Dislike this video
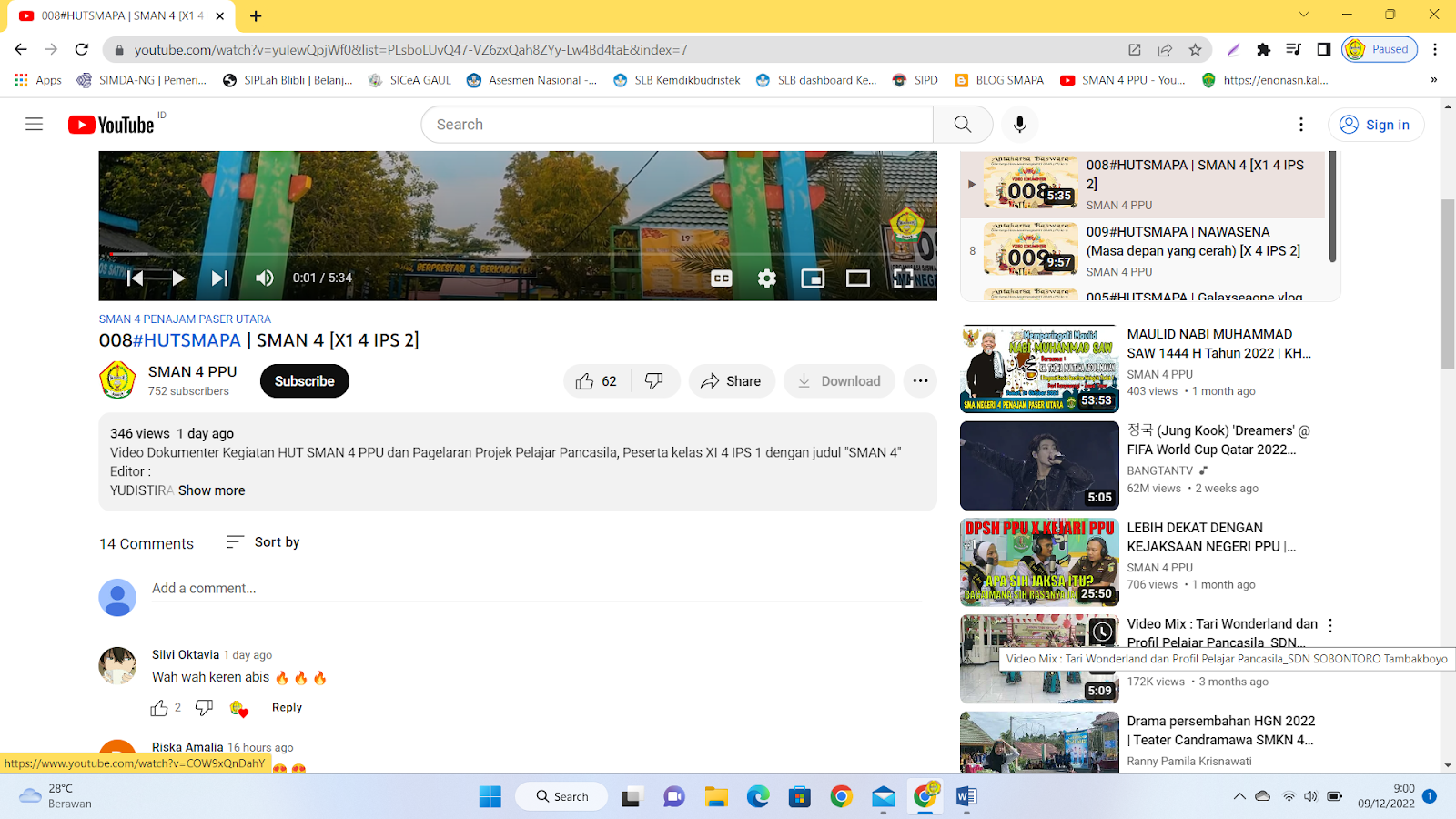This screenshot has height=819, width=1456. [x=654, y=381]
